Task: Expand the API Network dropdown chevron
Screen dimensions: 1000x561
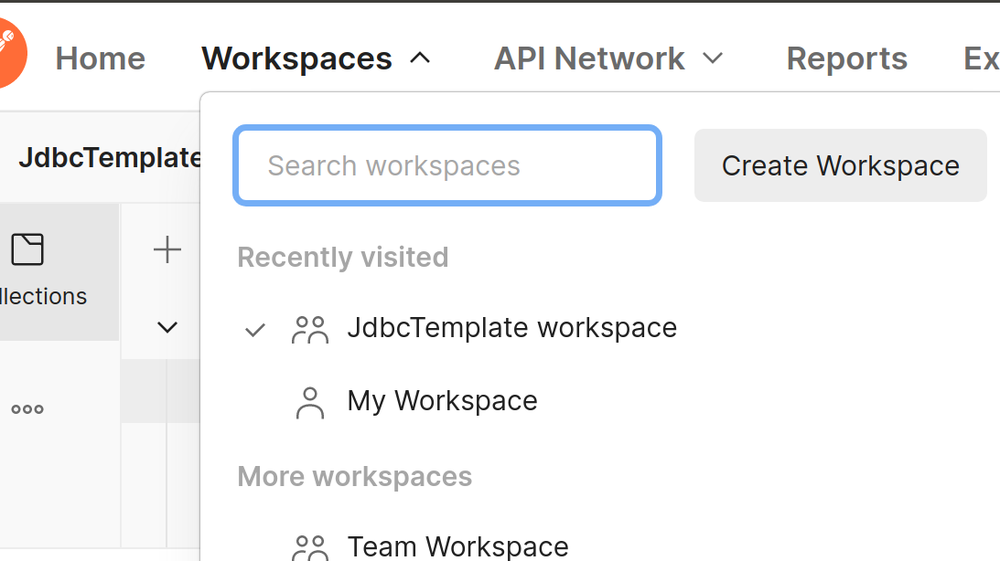Action: coord(713,58)
